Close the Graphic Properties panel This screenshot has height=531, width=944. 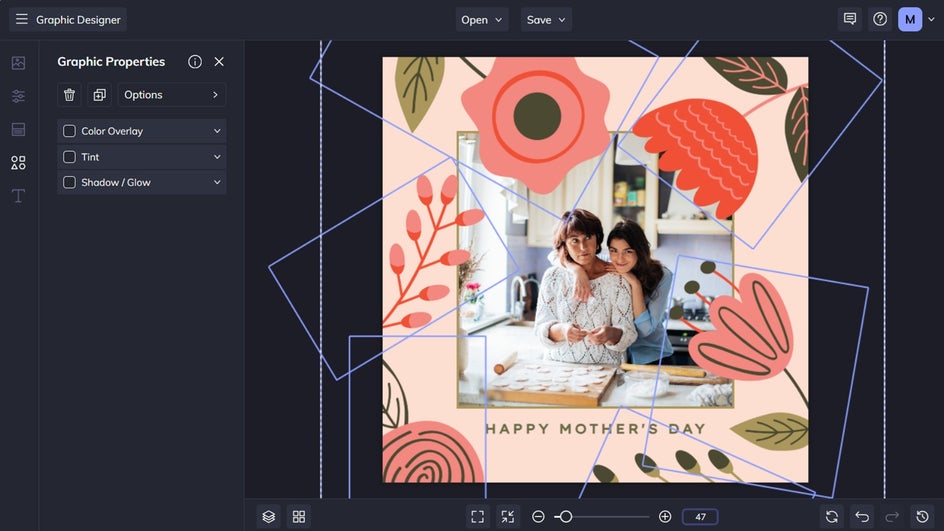(x=219, y=61)
